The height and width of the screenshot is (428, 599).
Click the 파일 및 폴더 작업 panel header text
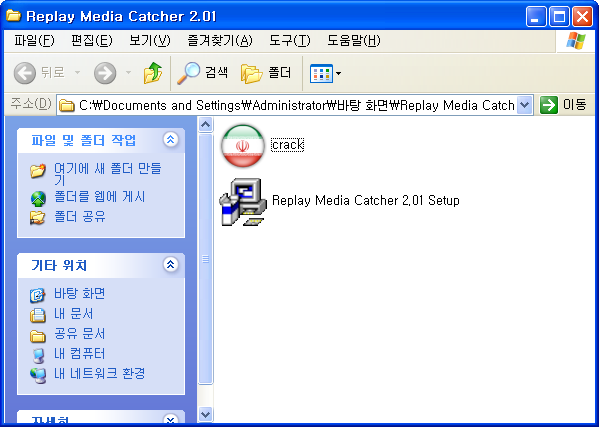(x=83, y=140)
